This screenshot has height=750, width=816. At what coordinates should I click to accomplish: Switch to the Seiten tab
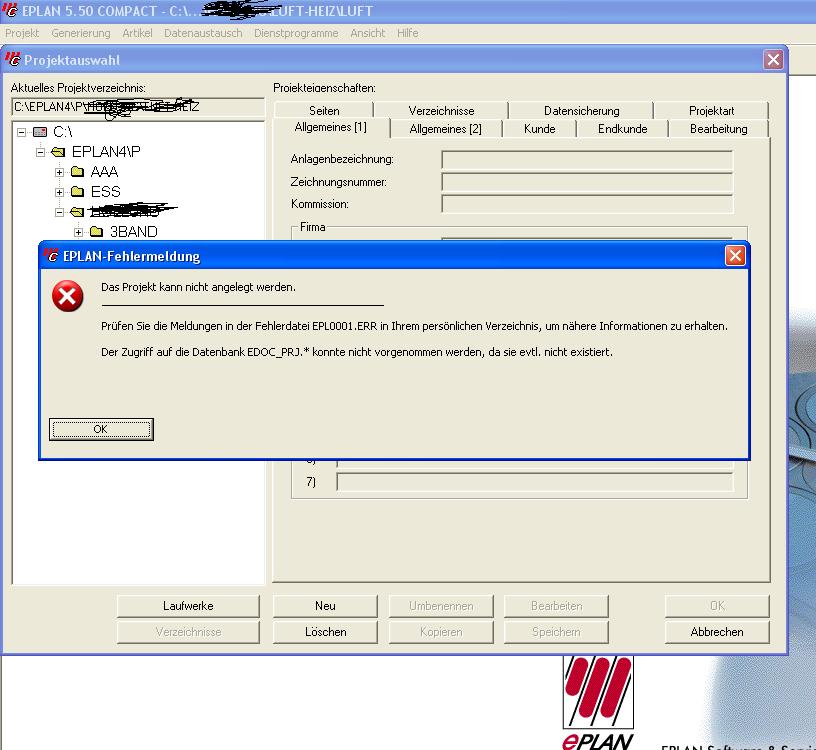324,110
